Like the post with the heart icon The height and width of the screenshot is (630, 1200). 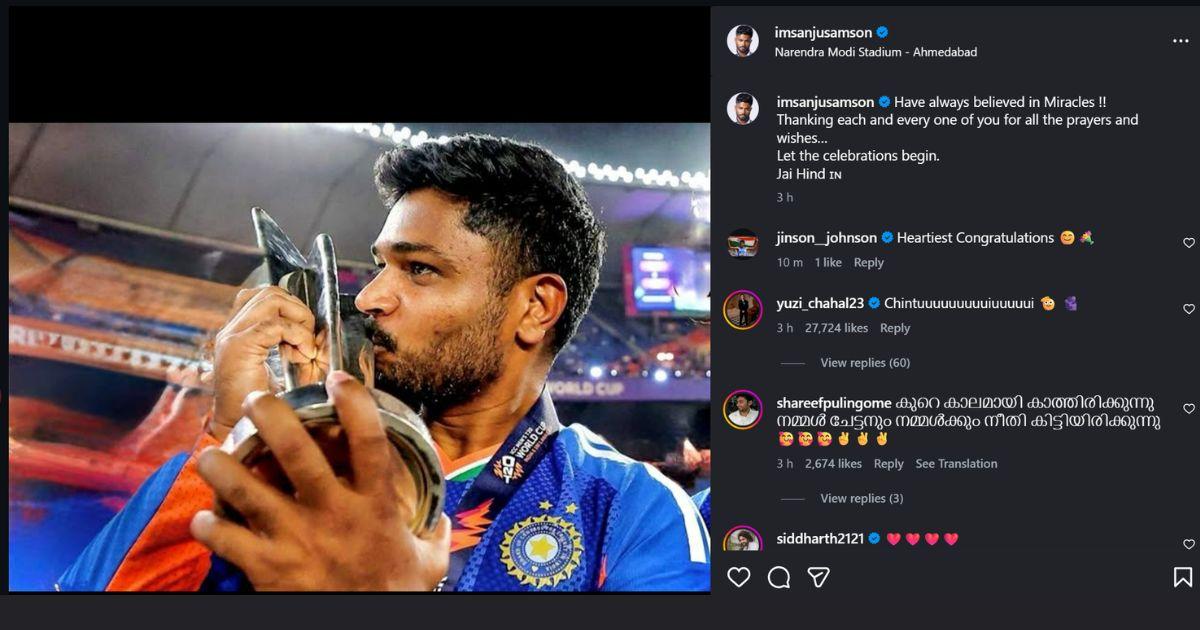[x=739, y=577]
